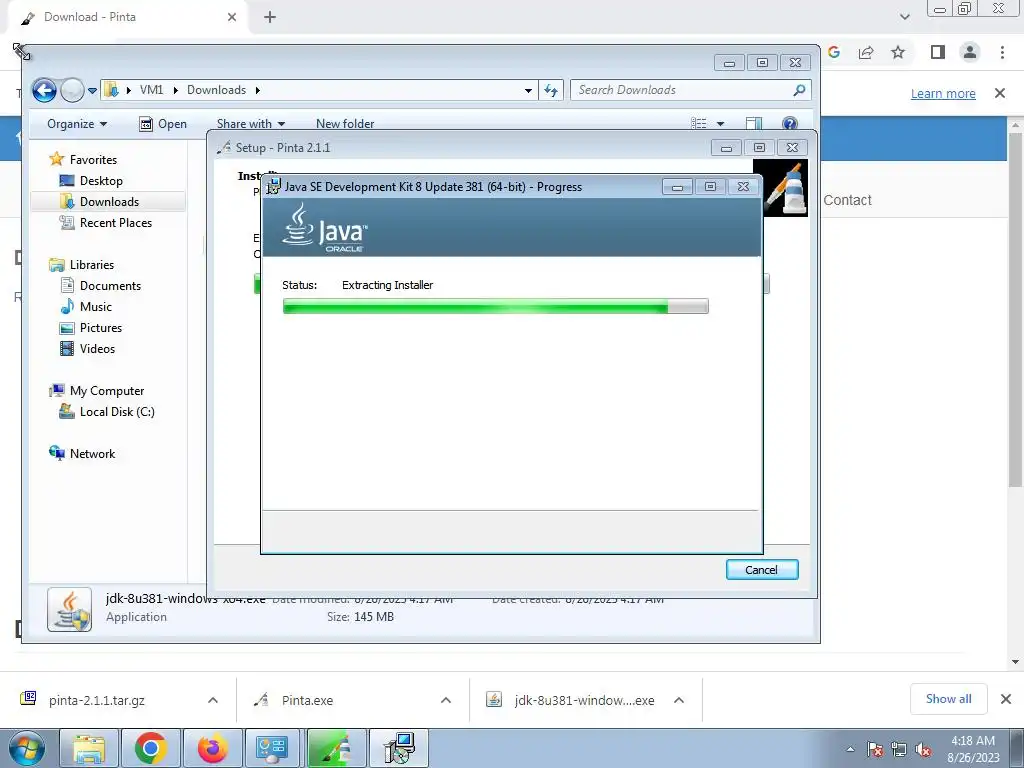
Task: Click the Google icon in Chrome toolbar
Action: coord(834,52)
